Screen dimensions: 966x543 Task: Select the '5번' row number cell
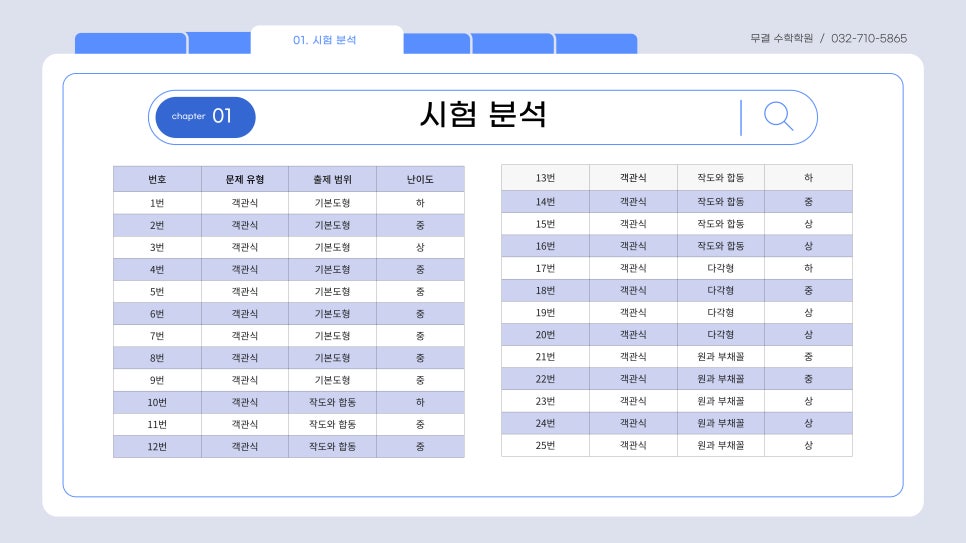(x=157, y=292)
